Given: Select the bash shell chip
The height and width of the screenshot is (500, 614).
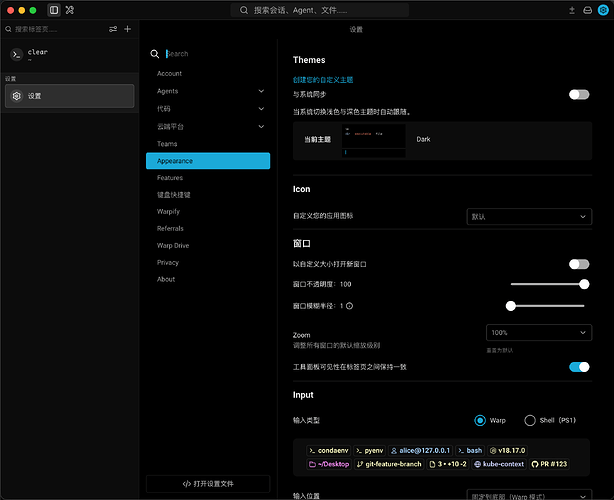Looking at the screenshot, I should [470, 451].
